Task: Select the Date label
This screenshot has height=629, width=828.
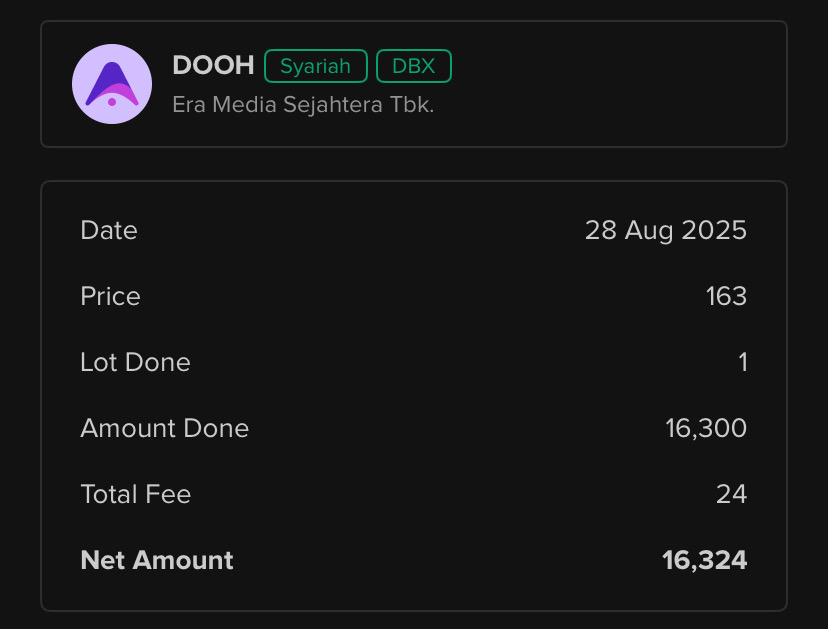Action: point(109,230)
